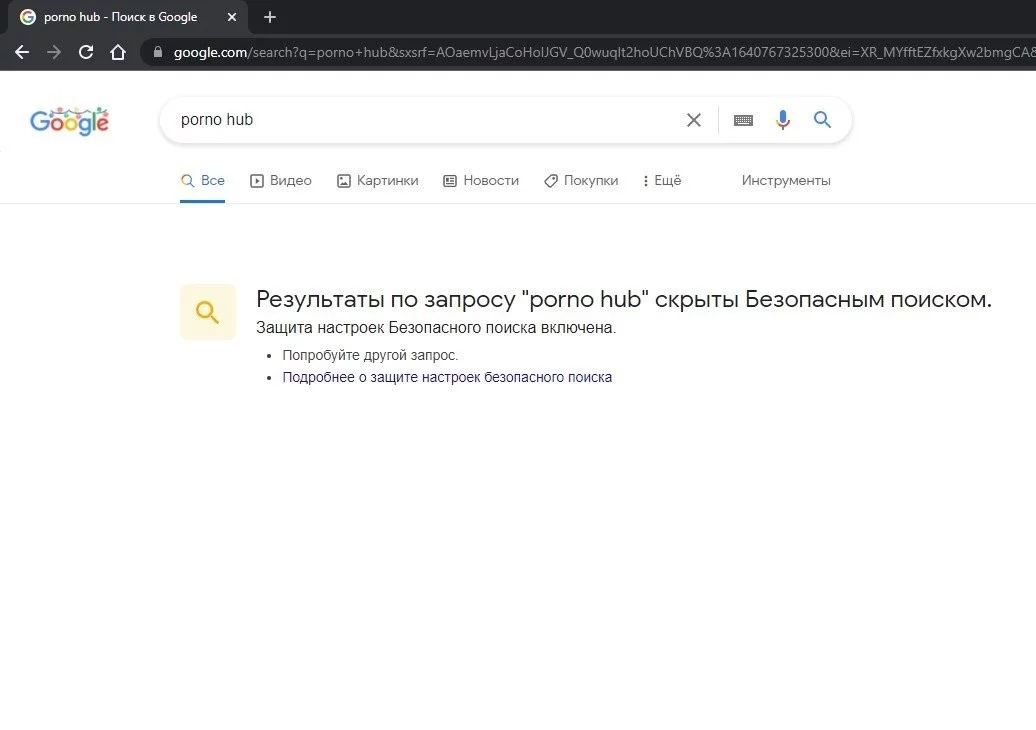1036x730 pixels.
Task: Click text Попробуйте другой запрос
Action: coord(370,355)
